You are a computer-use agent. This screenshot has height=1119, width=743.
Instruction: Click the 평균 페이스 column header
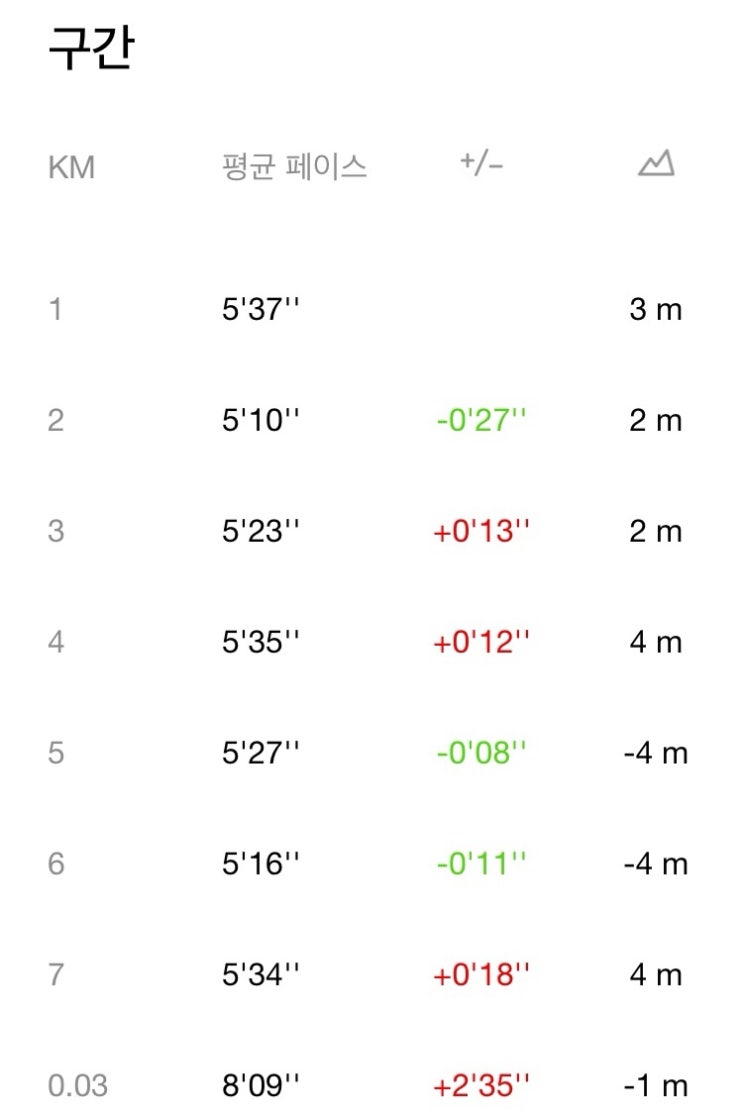pyautogui.click(x=294, y=166)
